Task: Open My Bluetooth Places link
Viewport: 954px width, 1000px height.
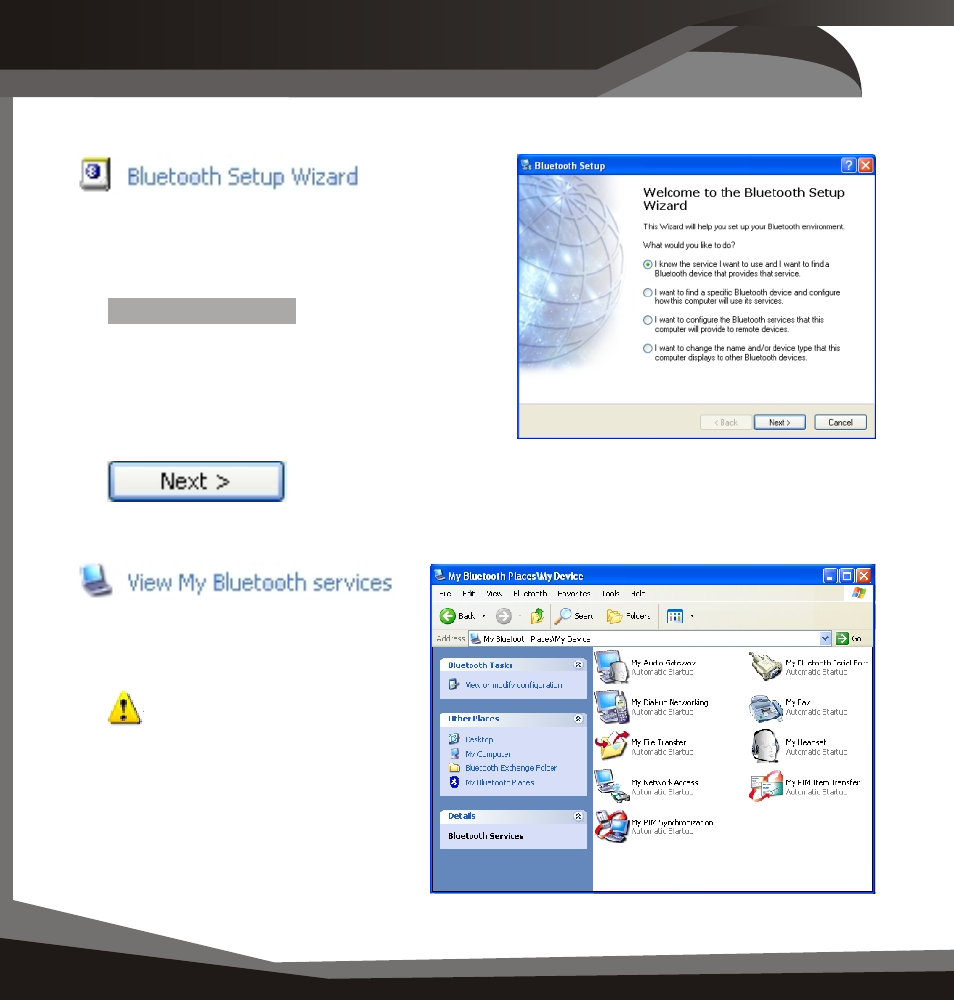Action: pos(499,782)
